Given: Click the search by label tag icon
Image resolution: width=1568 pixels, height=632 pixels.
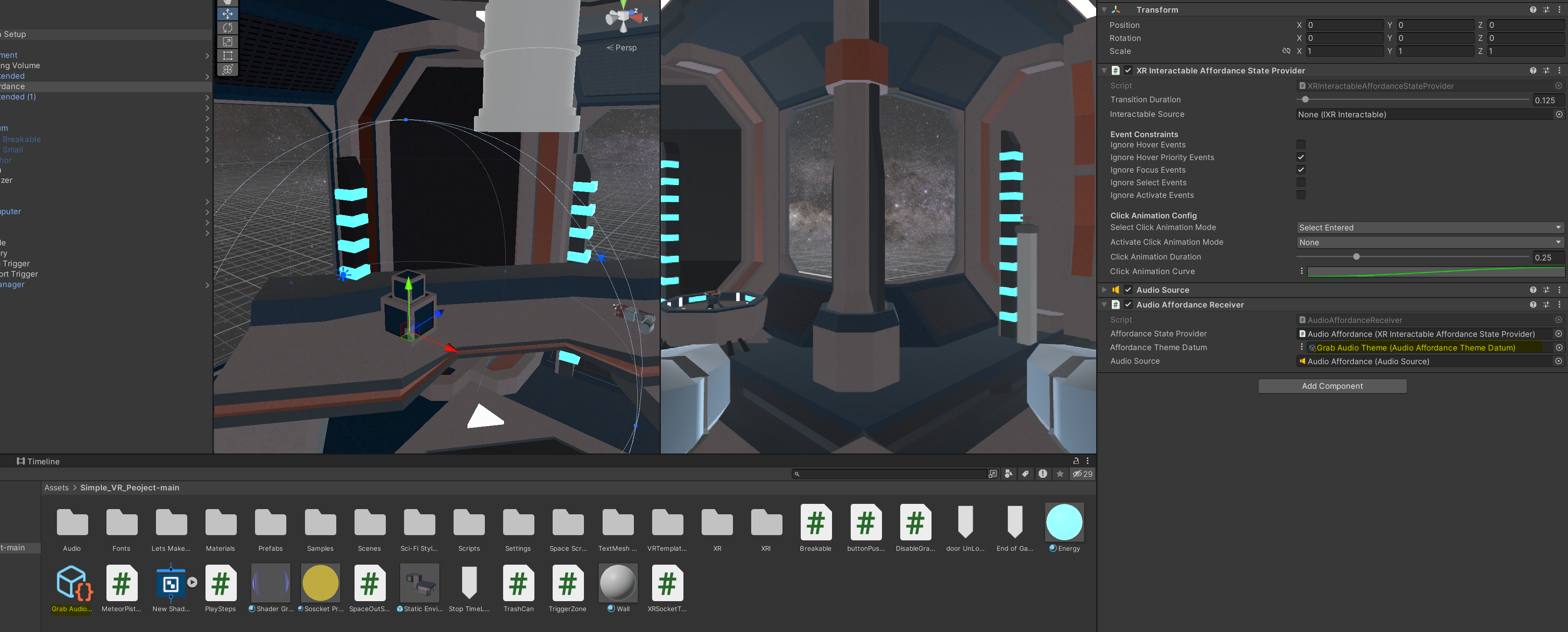Looking at the screenshot, I should pos(1026,474).
